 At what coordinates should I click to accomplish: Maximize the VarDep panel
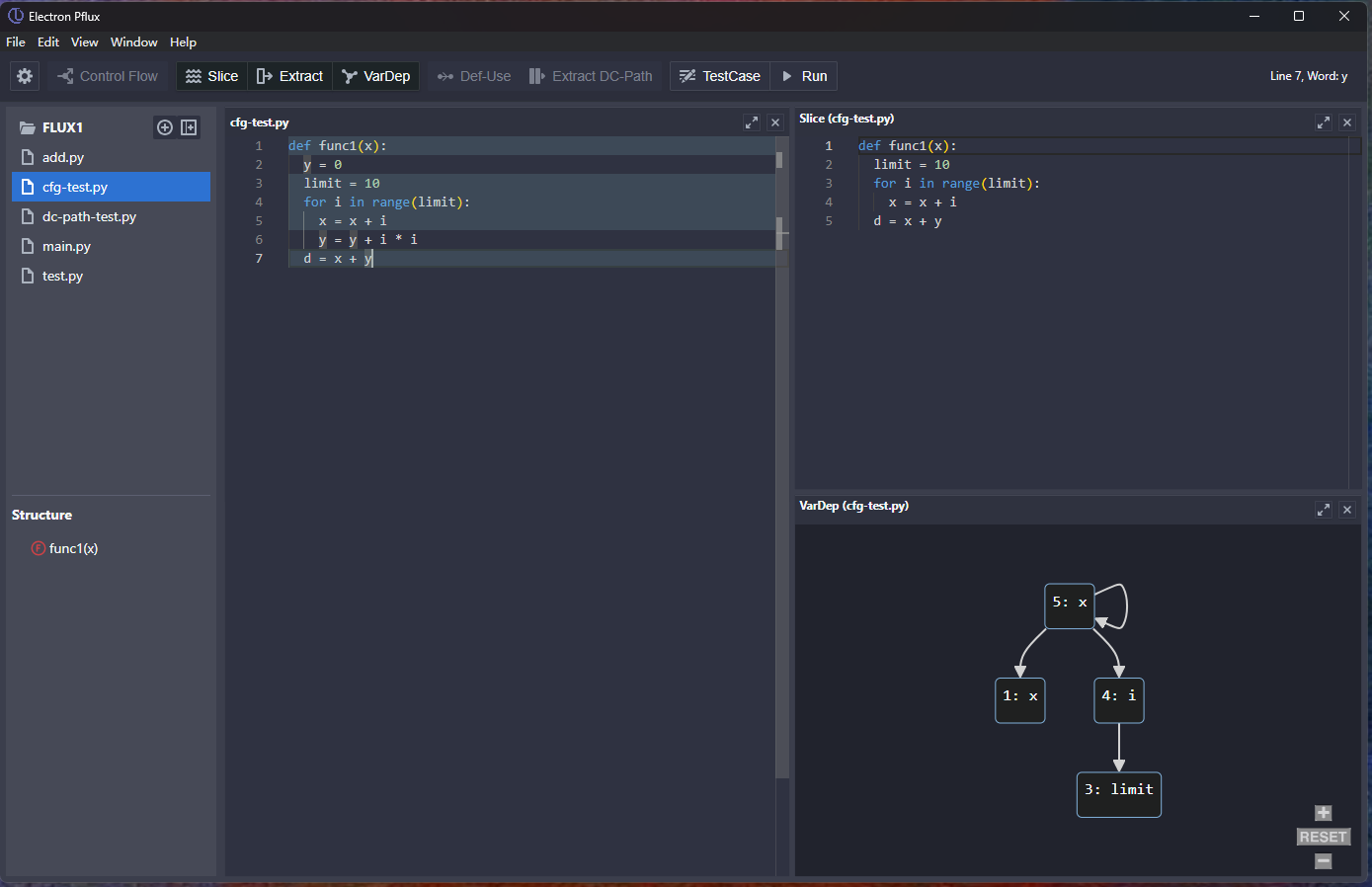(1324, 510)
